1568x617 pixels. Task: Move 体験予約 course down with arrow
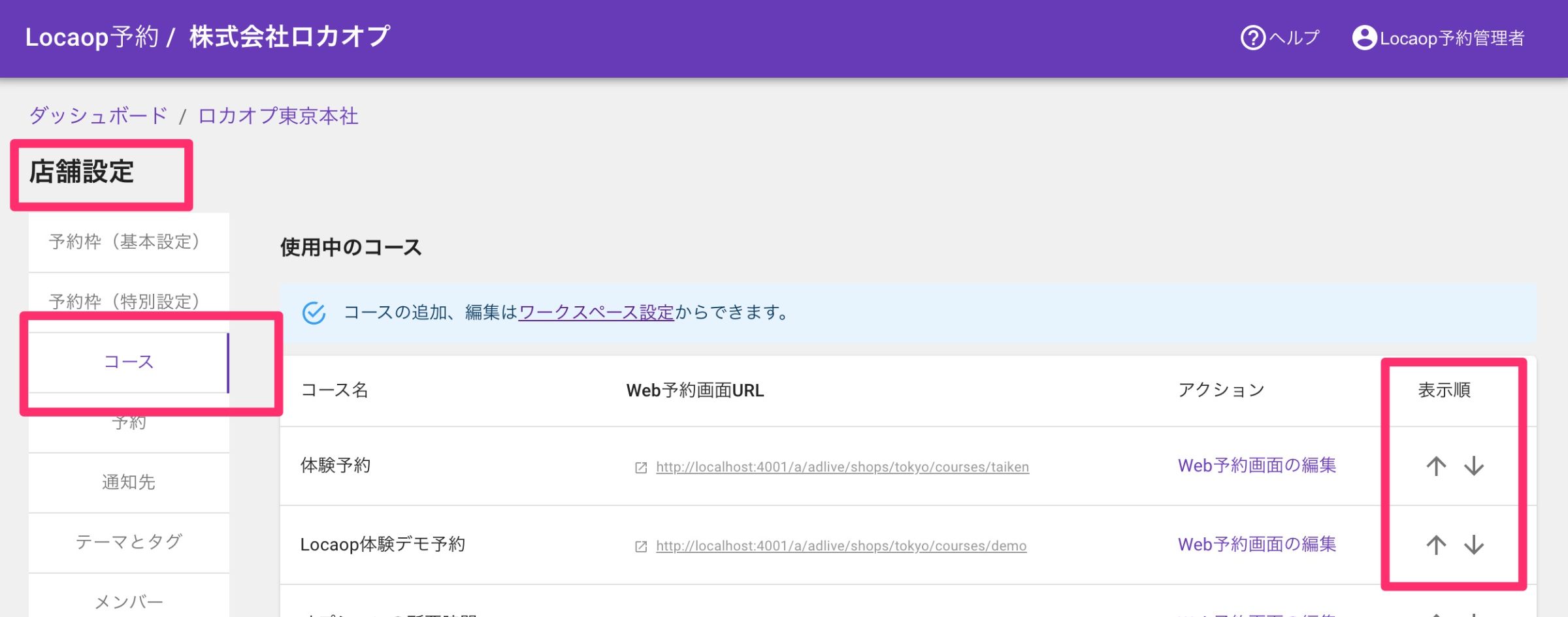pos(1474,466)
